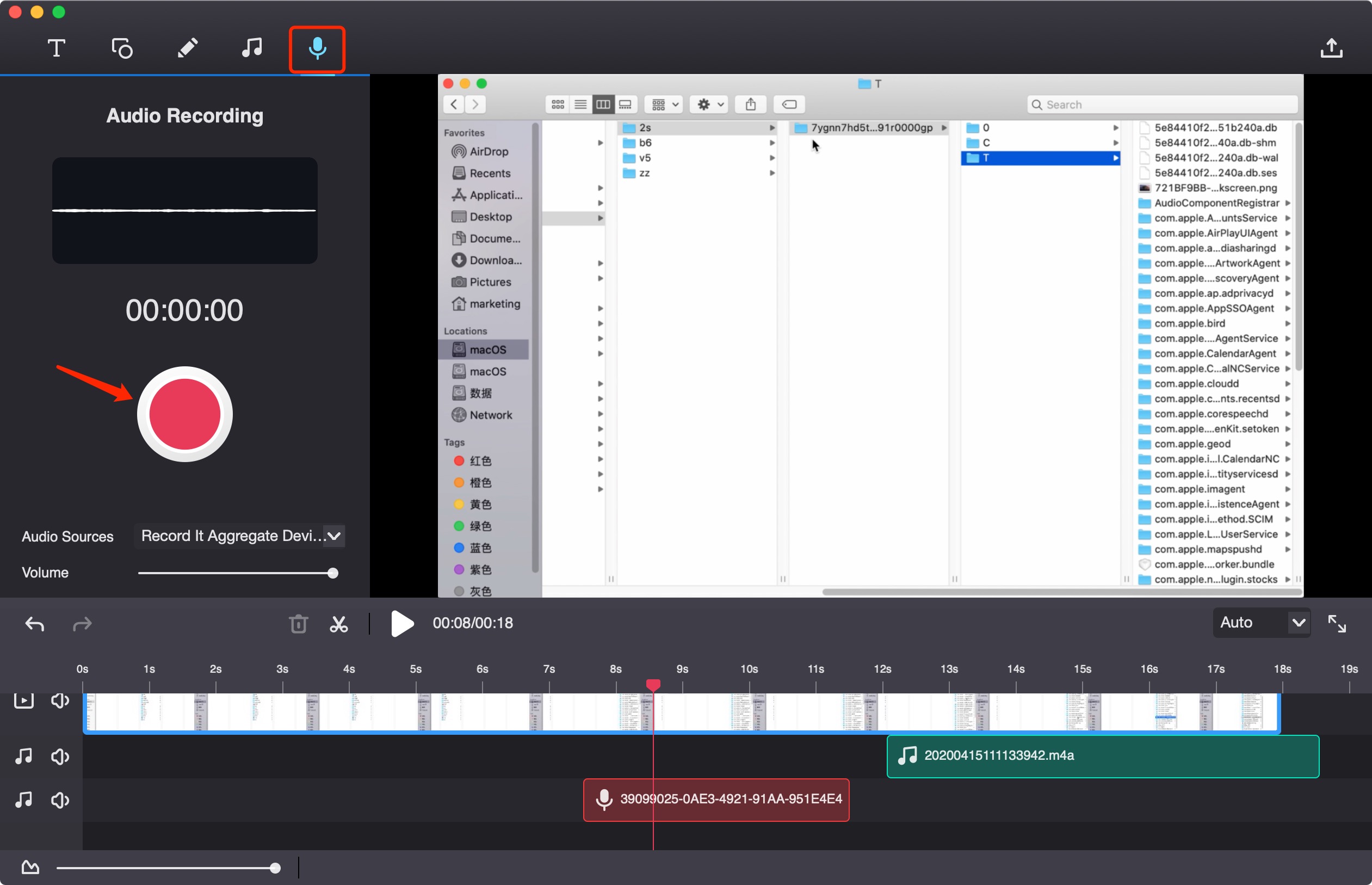Screen dimensions: 1372x885
Task: Expand the AudioComponentRegistrar folder arrow
Action: [1288, 203]
